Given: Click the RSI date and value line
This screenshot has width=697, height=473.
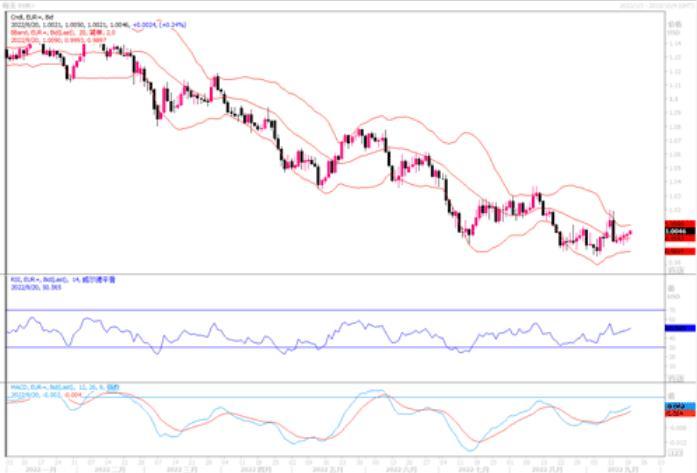Looking at the screenshot, I should (36, 287).
